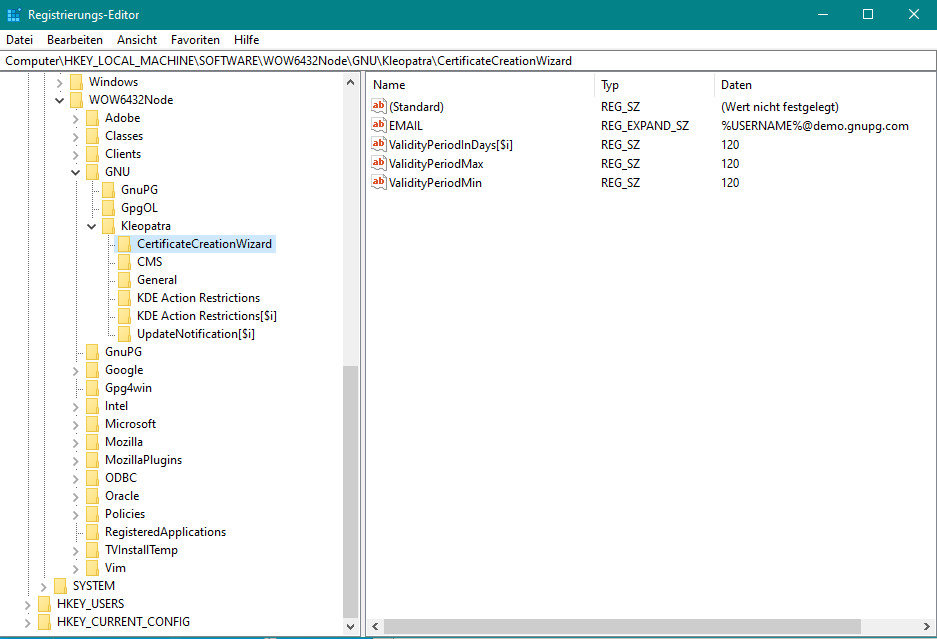Select the KDE Action Restrictions[$i] key
Image resolution: width=937 pixels, height=639 pixels.
coord(207,316)
